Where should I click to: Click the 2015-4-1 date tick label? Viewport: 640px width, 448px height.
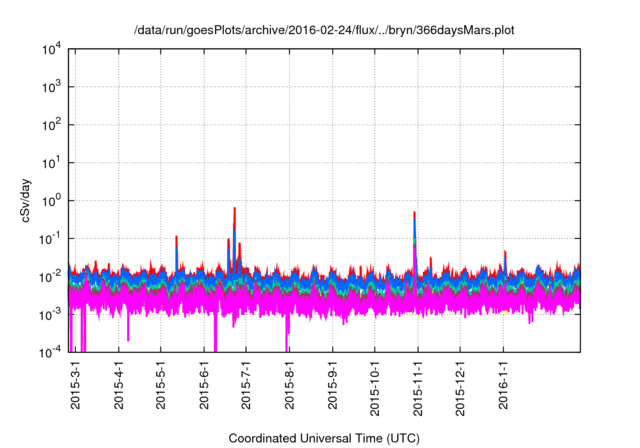coord(118,385)
